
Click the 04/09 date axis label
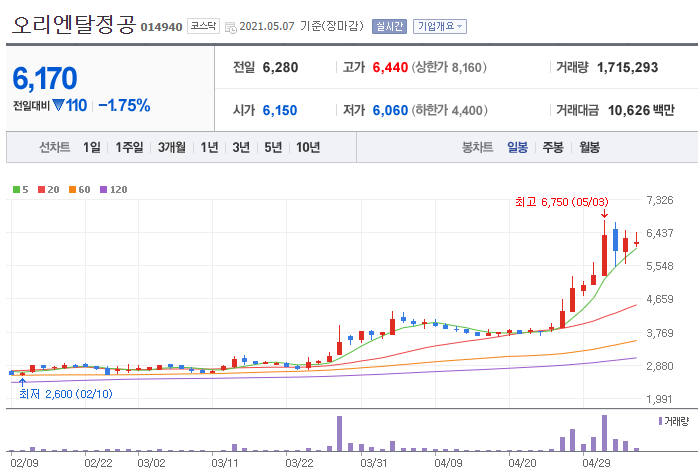coord(448,463)
